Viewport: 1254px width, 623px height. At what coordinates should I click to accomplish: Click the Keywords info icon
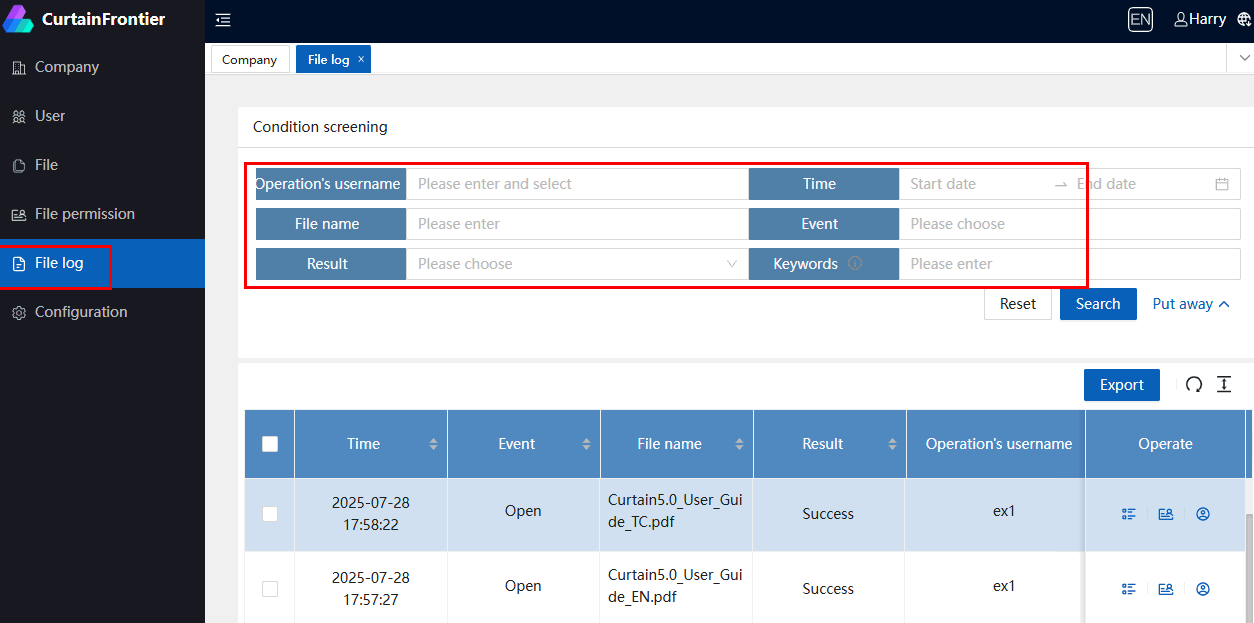855,264
